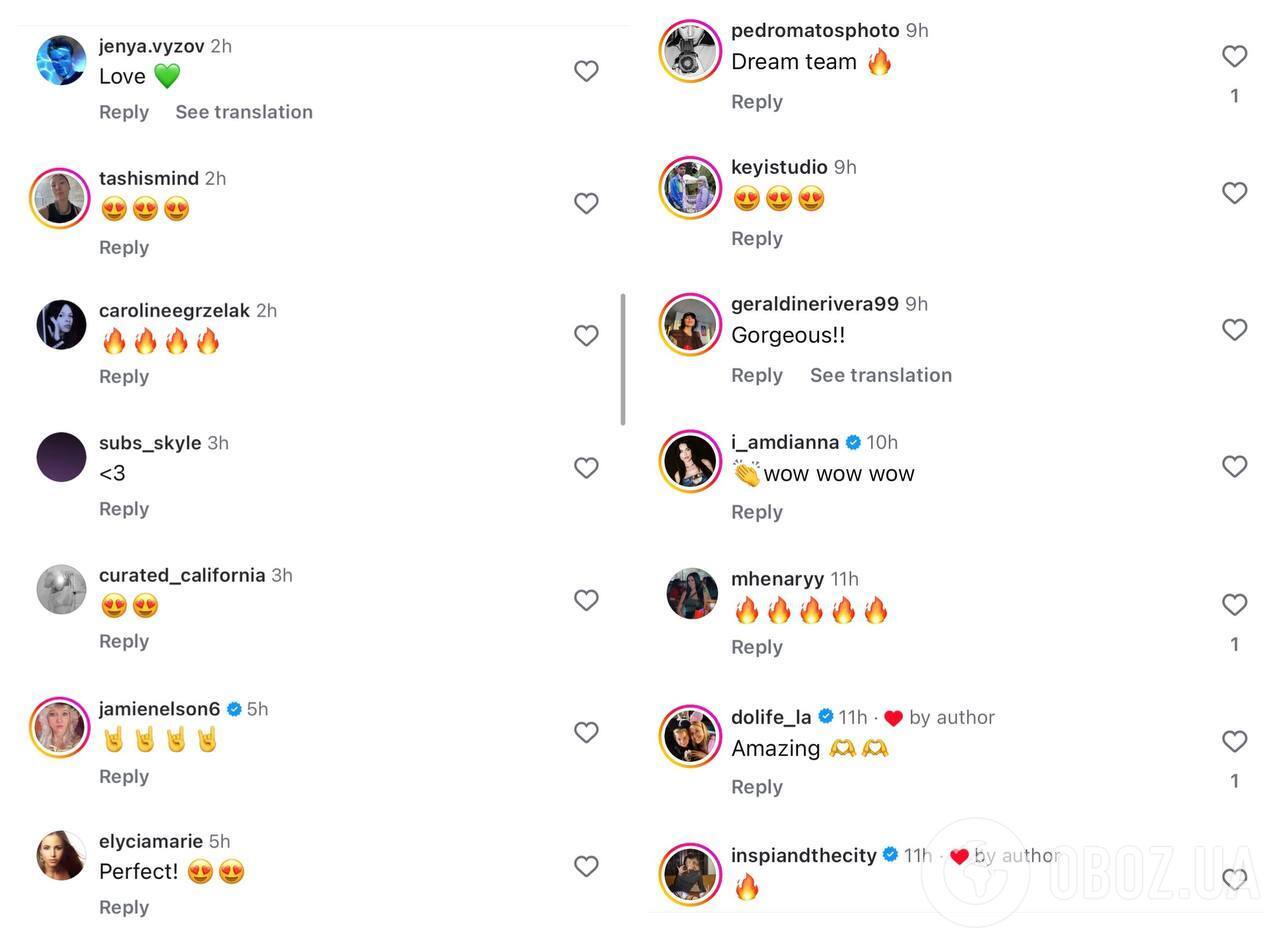Like tashismind's heart-eyes comment
Screen dimensions: 1280x943
[x=586, y=203]
